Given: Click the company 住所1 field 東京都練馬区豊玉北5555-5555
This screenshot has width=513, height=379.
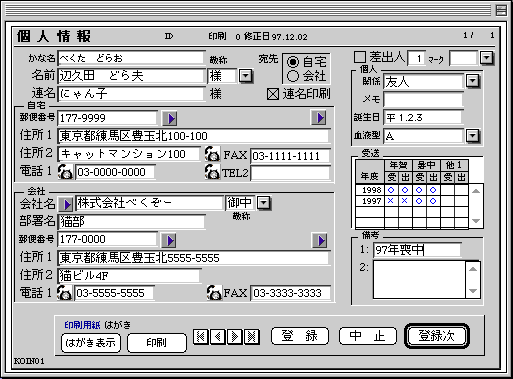Looking at the screenshot, I should (194, 258).
